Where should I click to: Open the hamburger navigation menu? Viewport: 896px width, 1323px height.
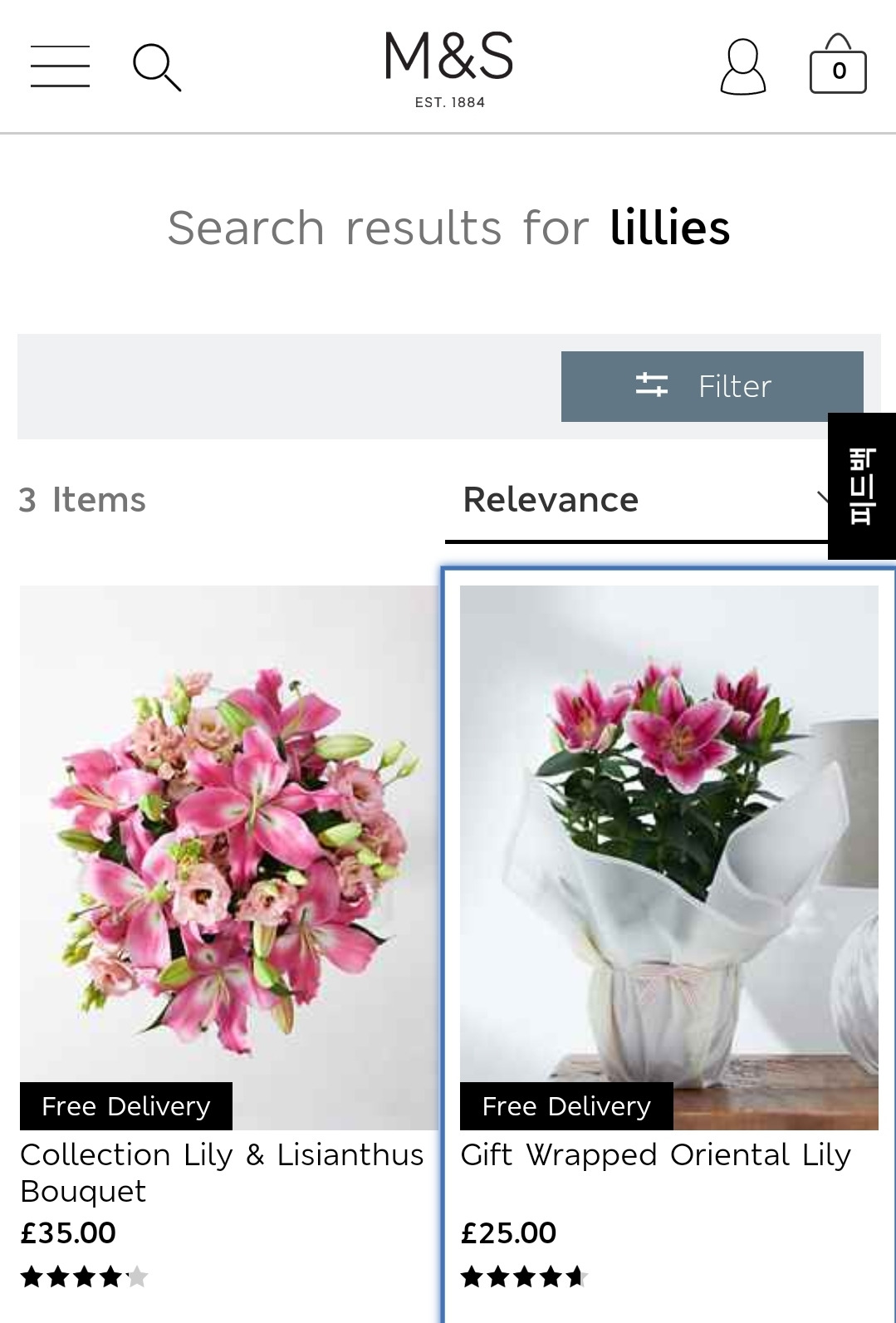point(60,66)
